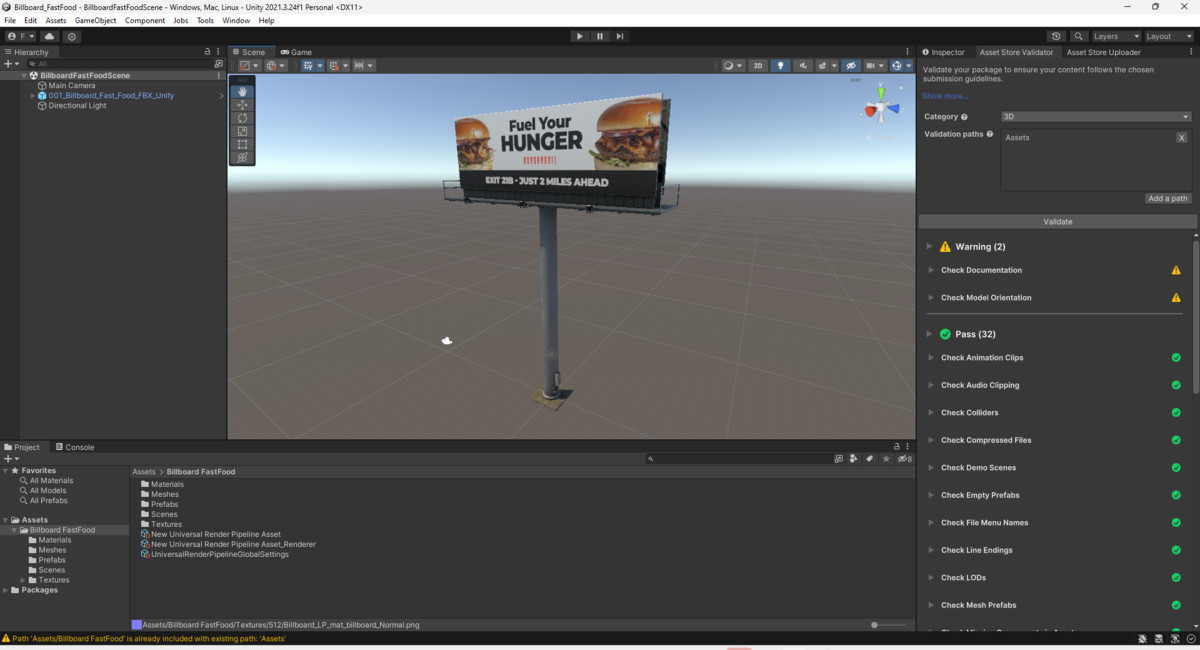Select the Move tool in scene toolbar

pos(242,105)
